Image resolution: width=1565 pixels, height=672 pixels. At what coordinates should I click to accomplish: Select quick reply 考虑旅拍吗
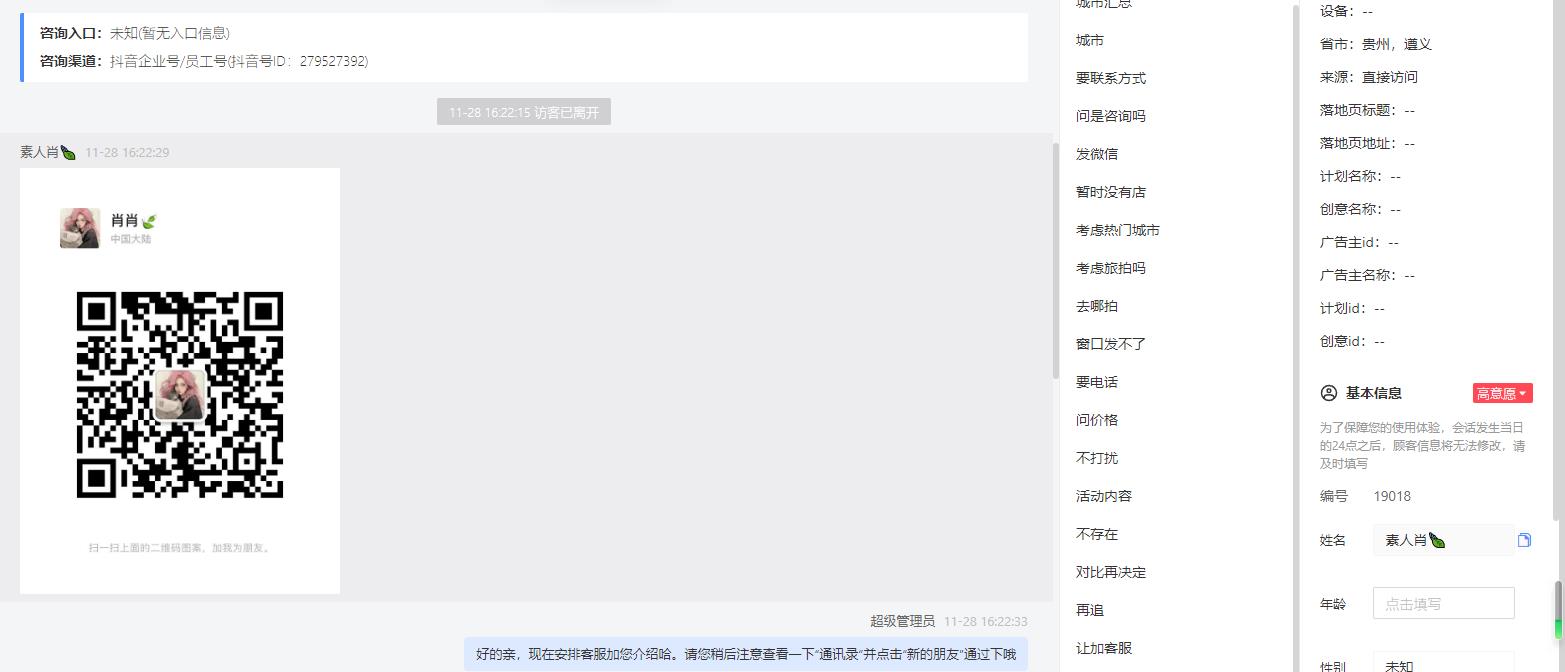[x=1111, y=268]
